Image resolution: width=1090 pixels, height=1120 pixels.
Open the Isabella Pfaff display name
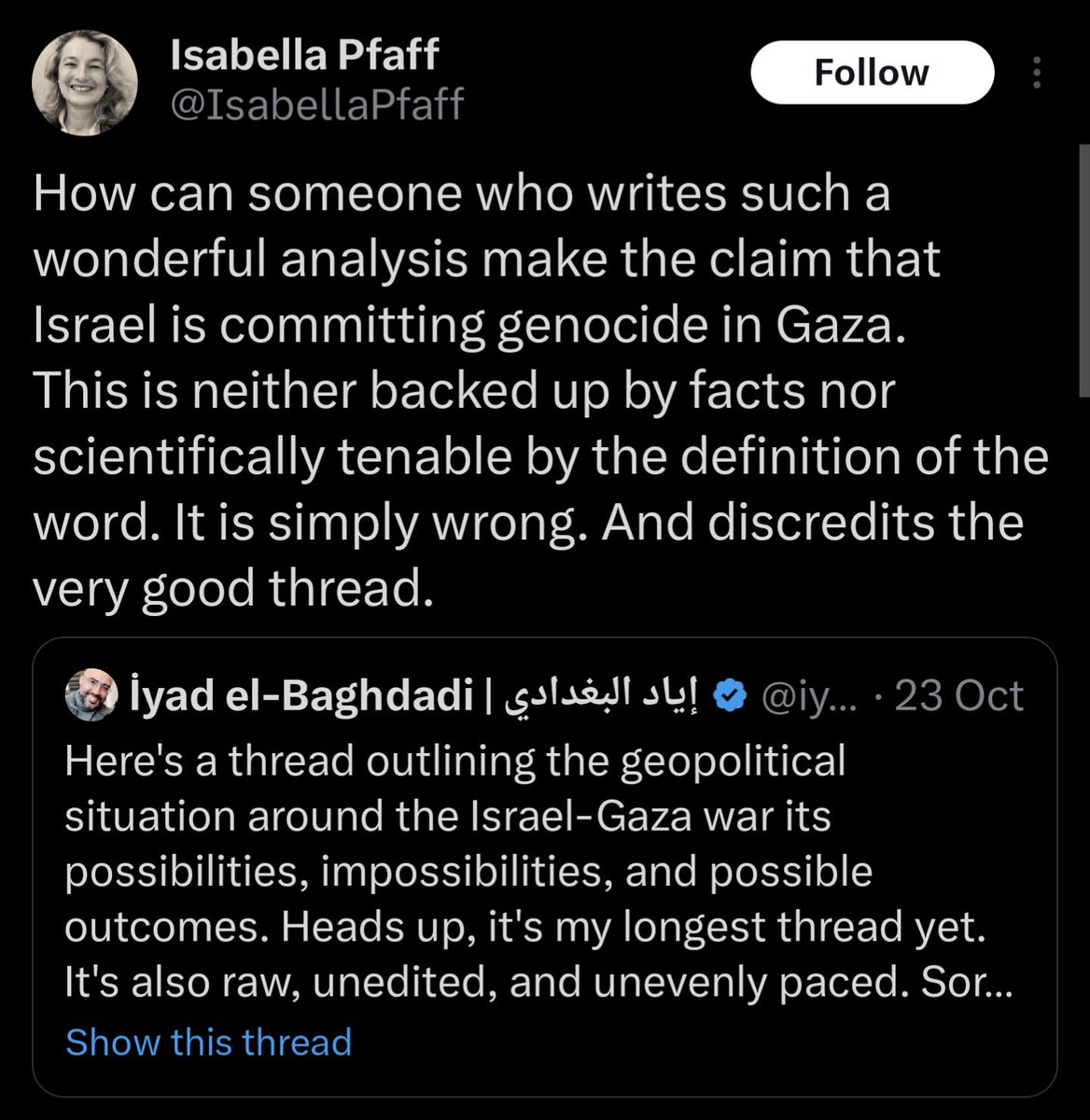[305, 58]
